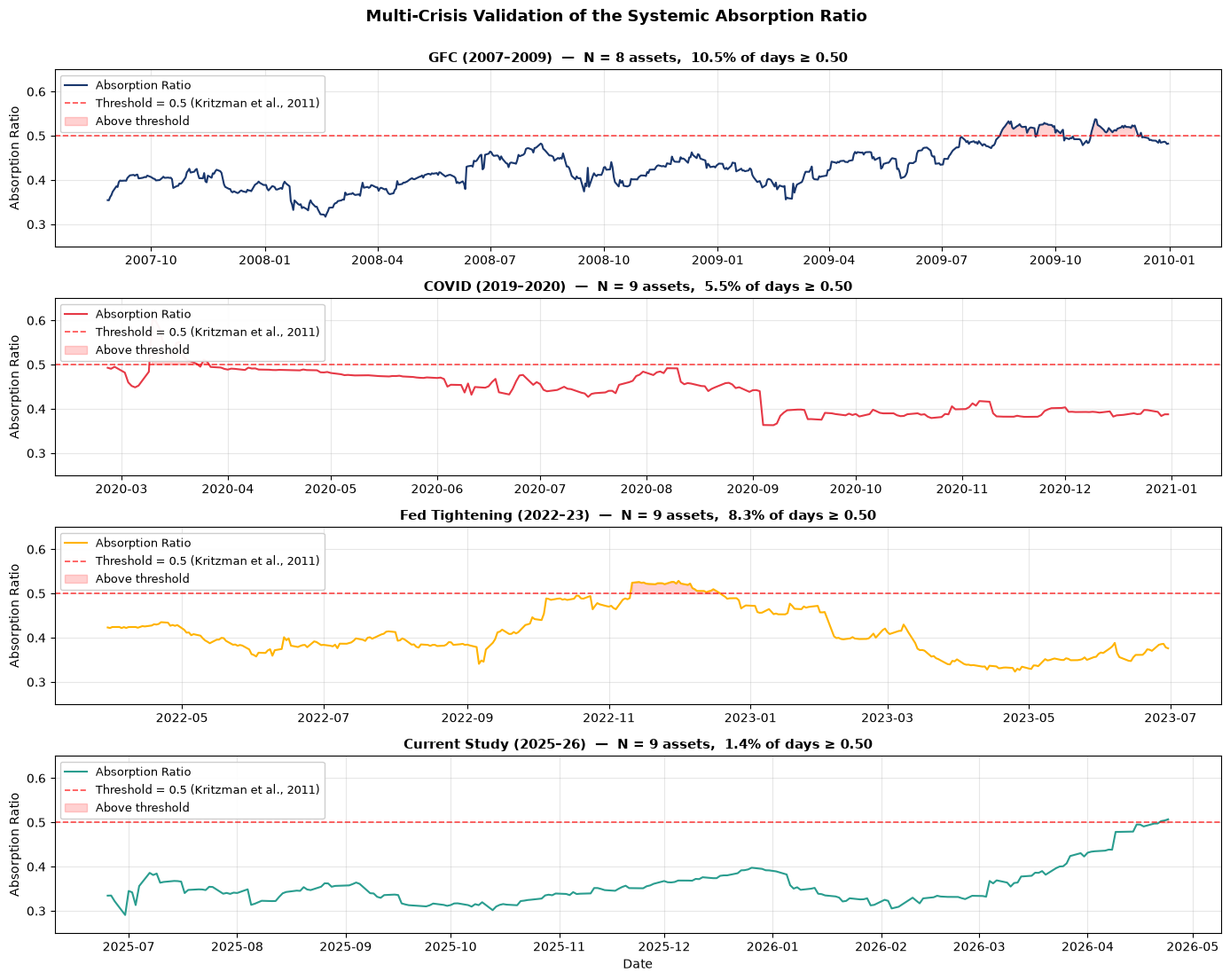The width and height of the screenshot is (1230, 980).
Task: Click the "2020-03" date tick label
Action: pos(121,488)
